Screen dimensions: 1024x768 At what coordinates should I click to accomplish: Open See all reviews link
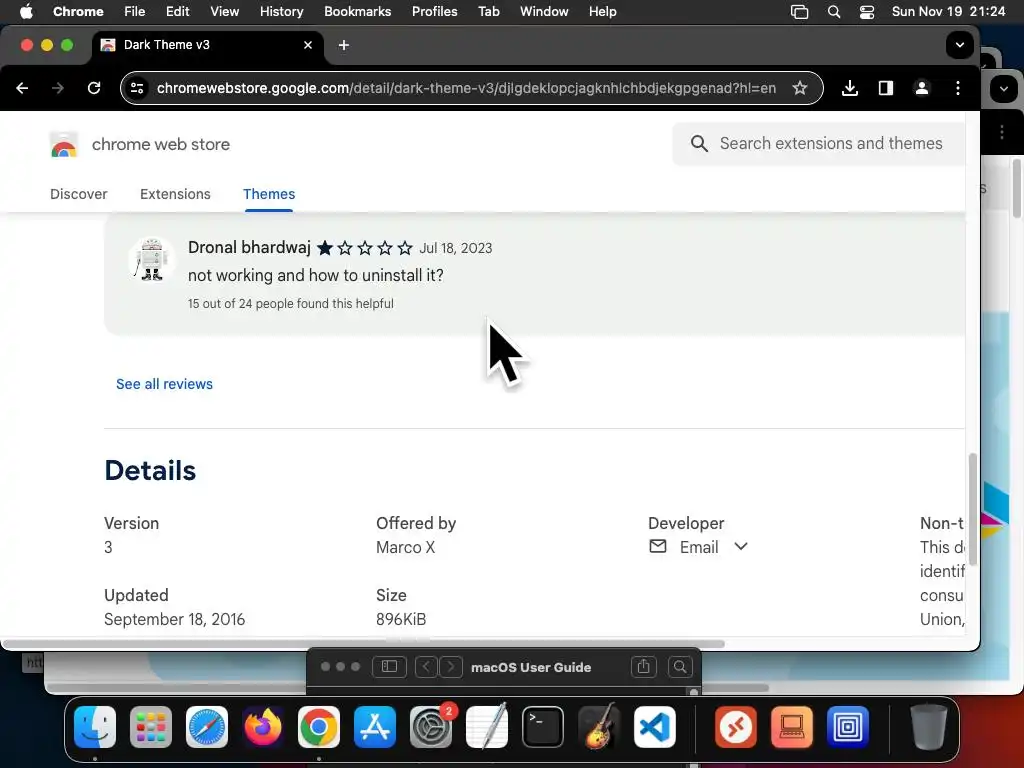tap(165, 384)
